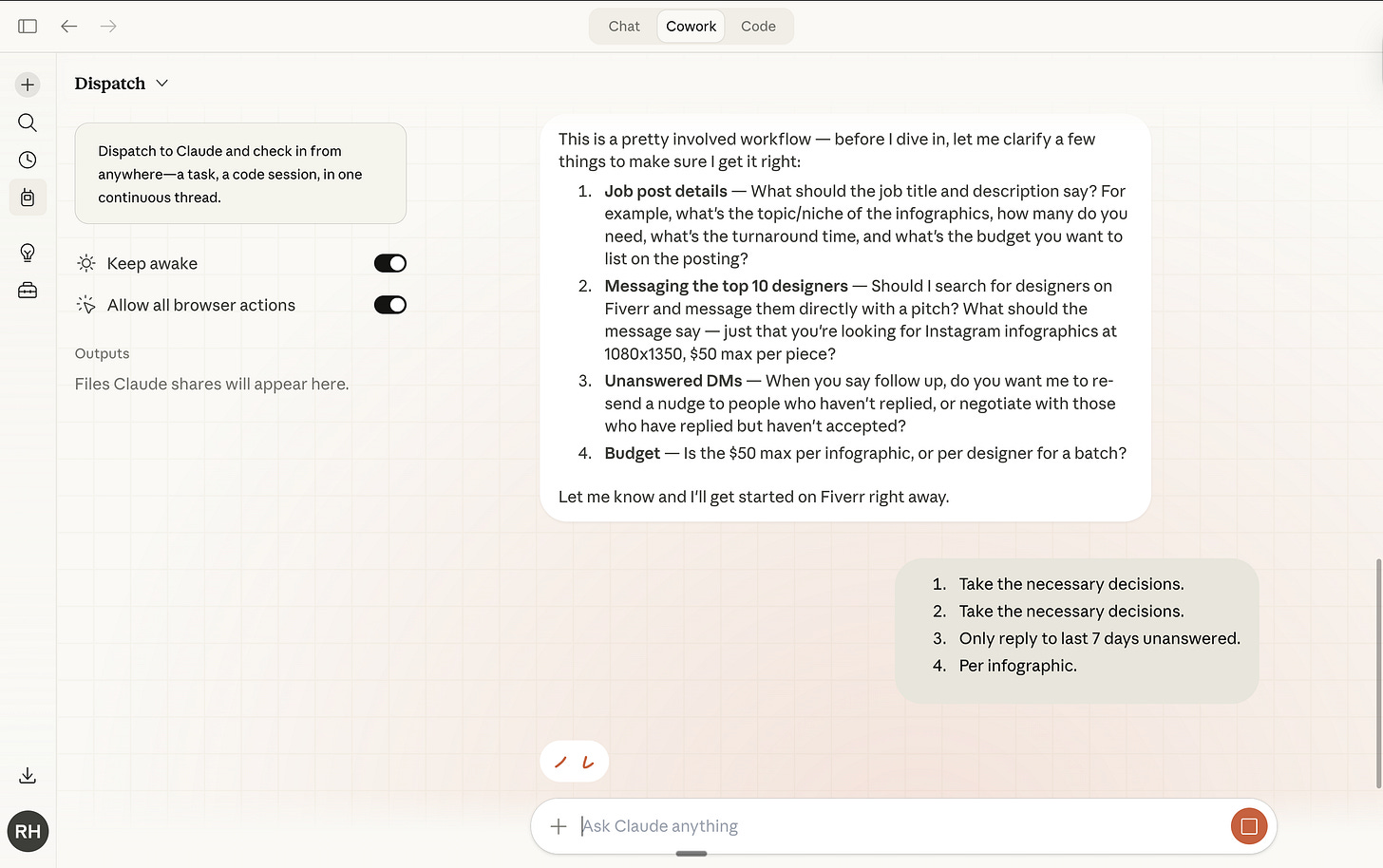Viewport: 1383px width, 868px height.
Task: Click the cursor icon beside browser actions
Action: tap(86, 305)
